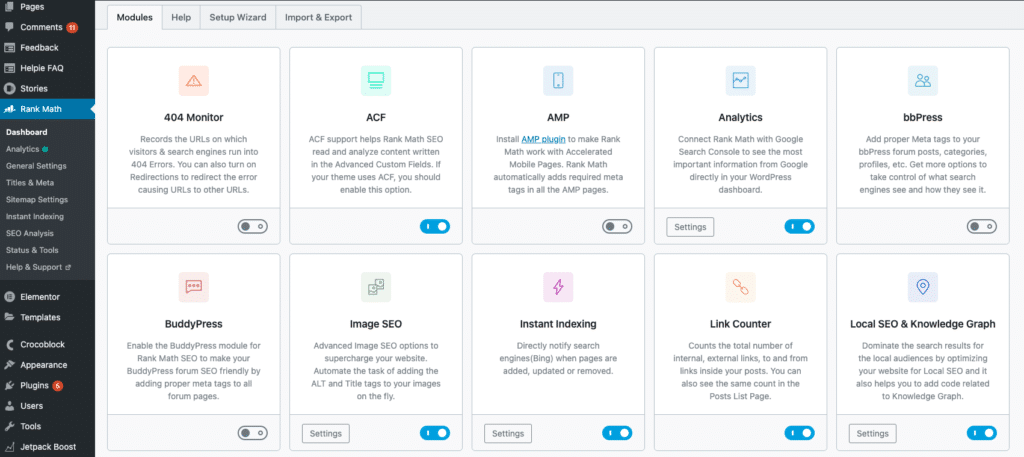Click the Local SEO map pin icon
Viewport: 1024px width, 457px height.
[923, 287]
